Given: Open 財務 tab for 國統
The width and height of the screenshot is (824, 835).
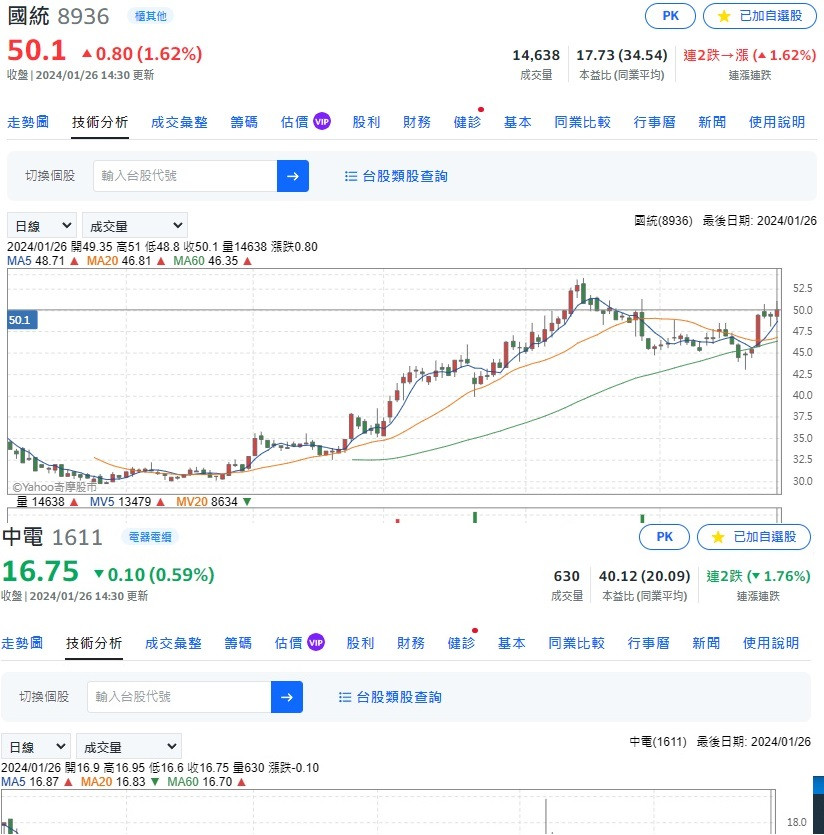Looking at the screenshot, I should coord(417,122).
